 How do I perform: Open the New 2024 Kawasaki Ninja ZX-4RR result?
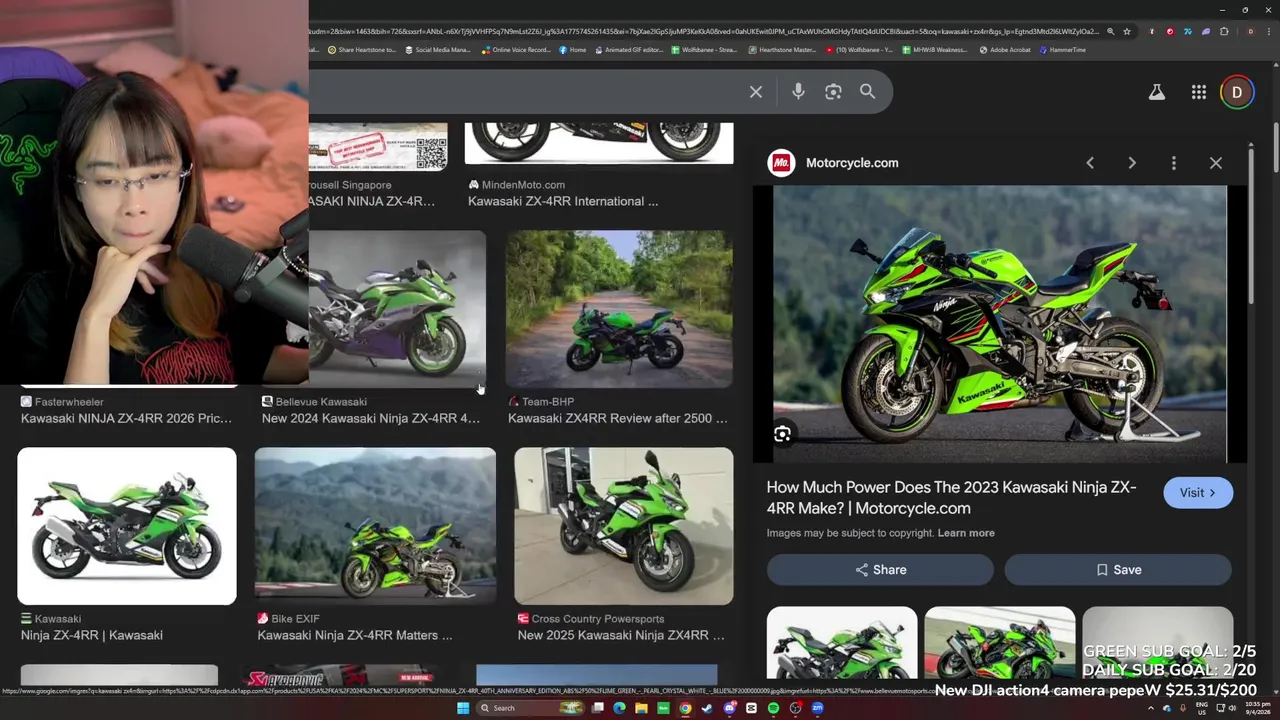(x=371, y=418)
